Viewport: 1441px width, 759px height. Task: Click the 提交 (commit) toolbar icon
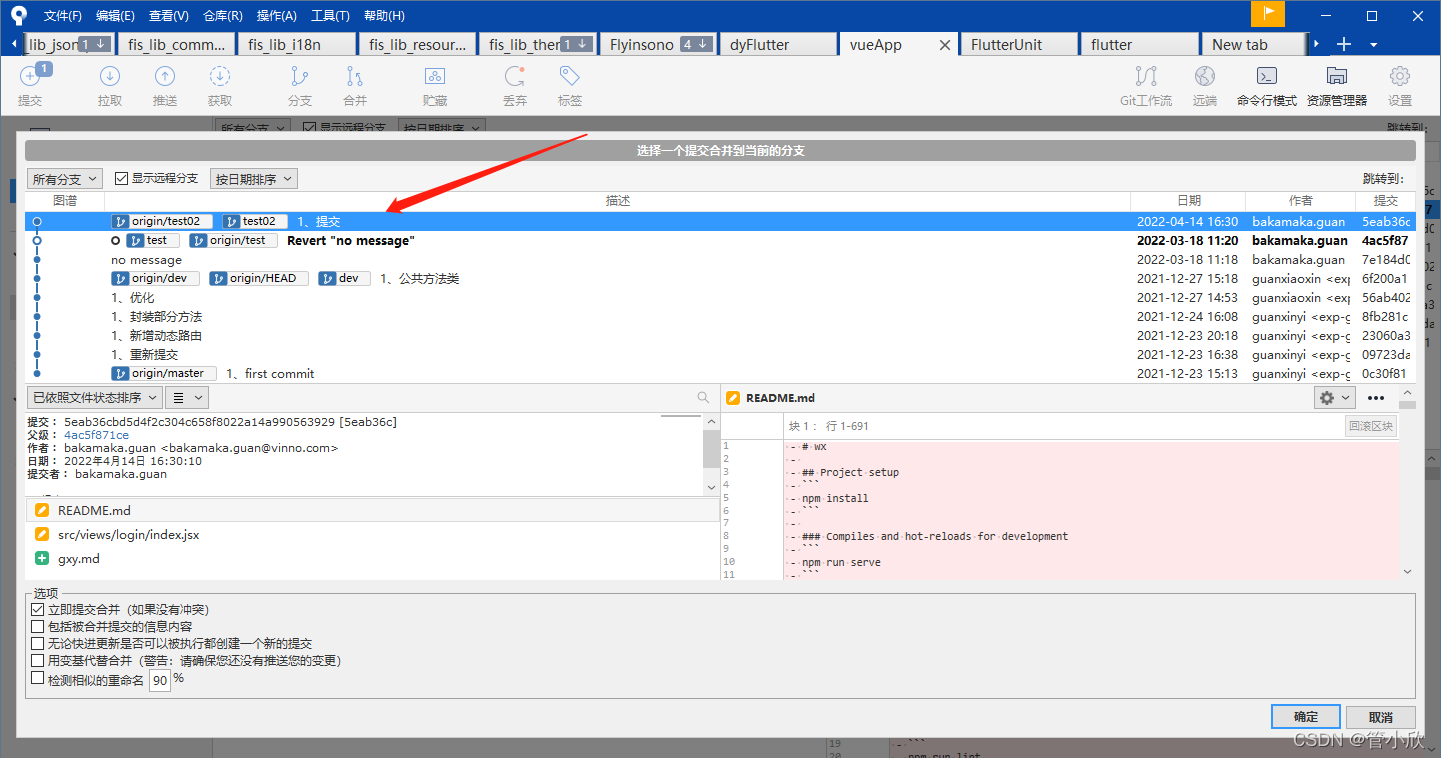tap(31, 77)
